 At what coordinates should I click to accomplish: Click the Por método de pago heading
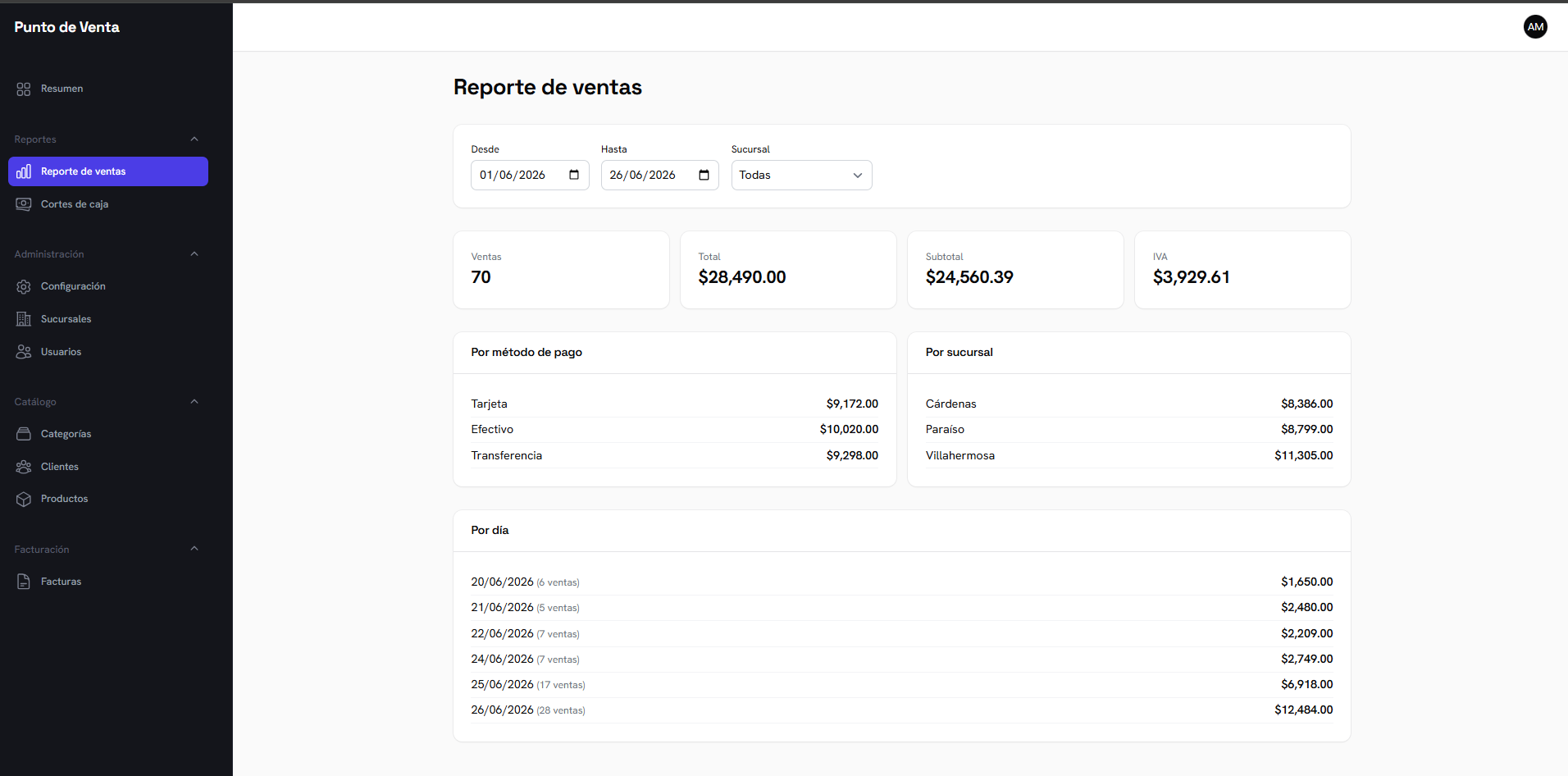pos(526,352)
